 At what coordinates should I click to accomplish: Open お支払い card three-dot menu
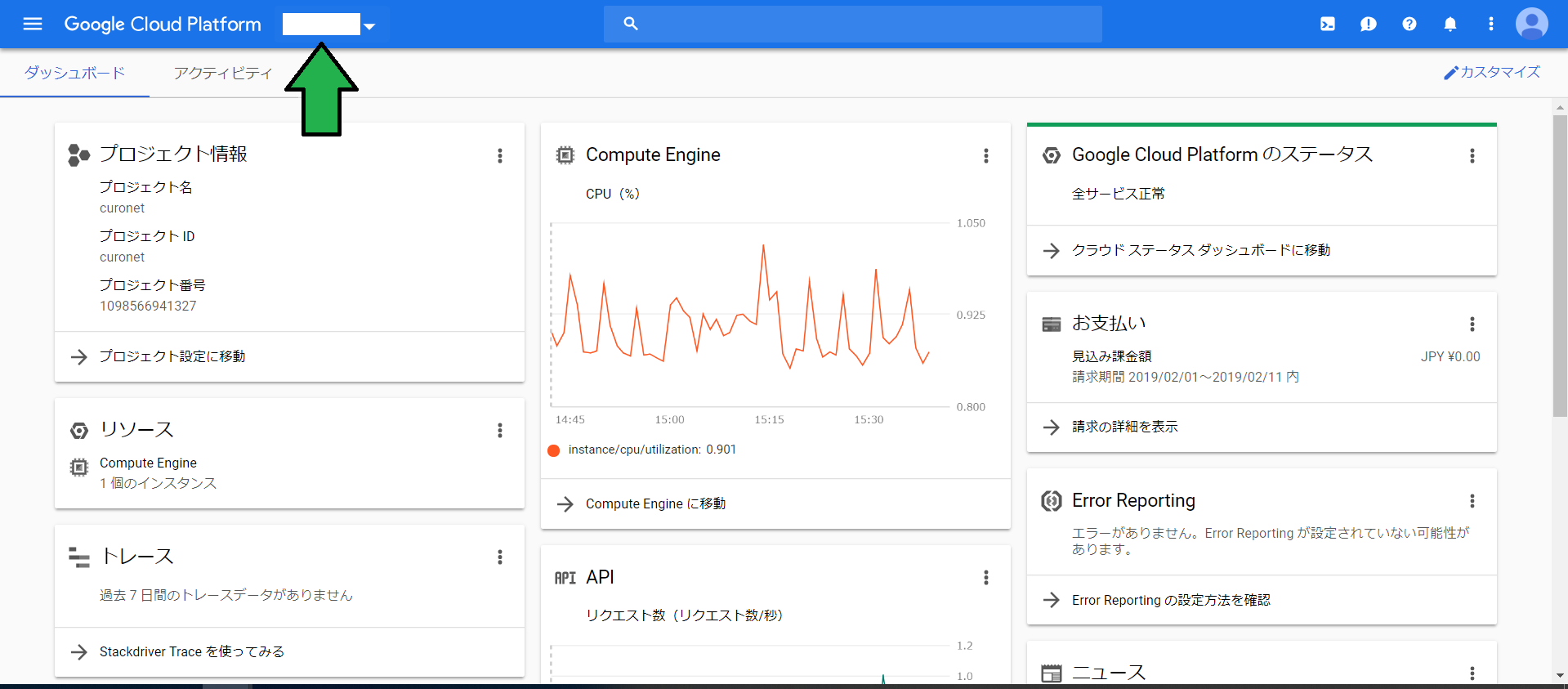coord(1472,324)
